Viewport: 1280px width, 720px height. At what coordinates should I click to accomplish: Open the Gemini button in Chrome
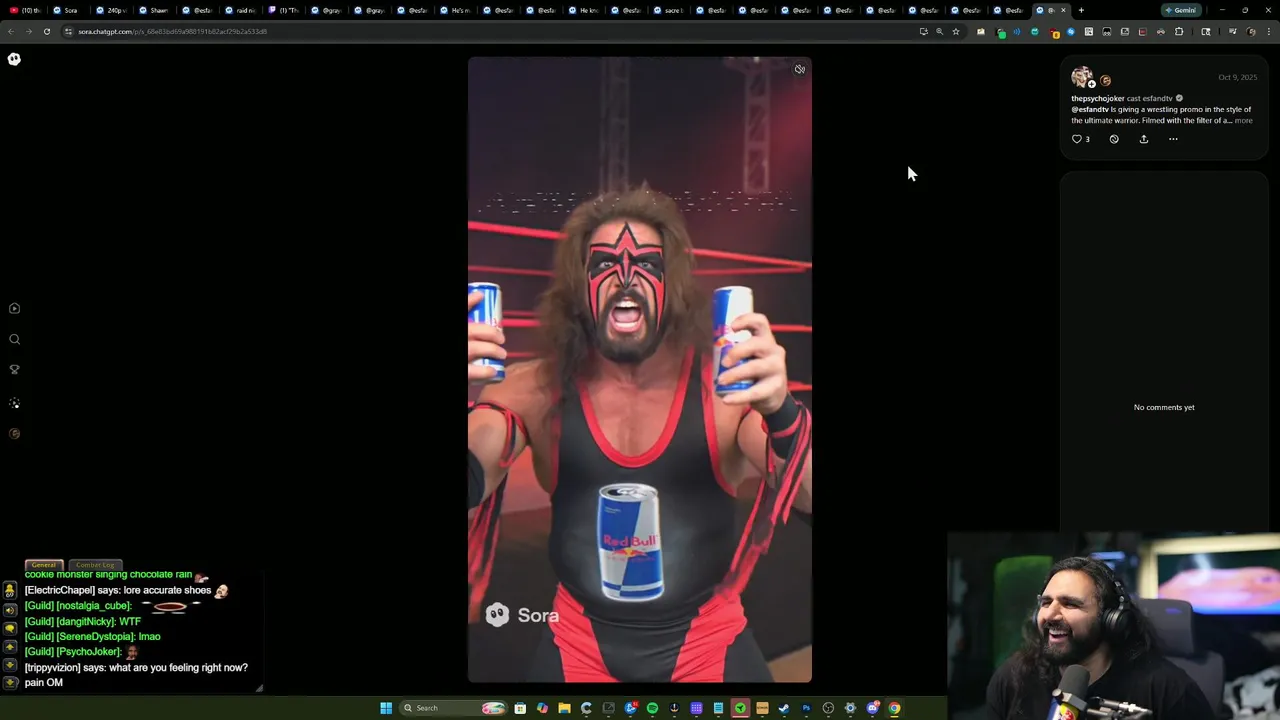point(1181,10)
